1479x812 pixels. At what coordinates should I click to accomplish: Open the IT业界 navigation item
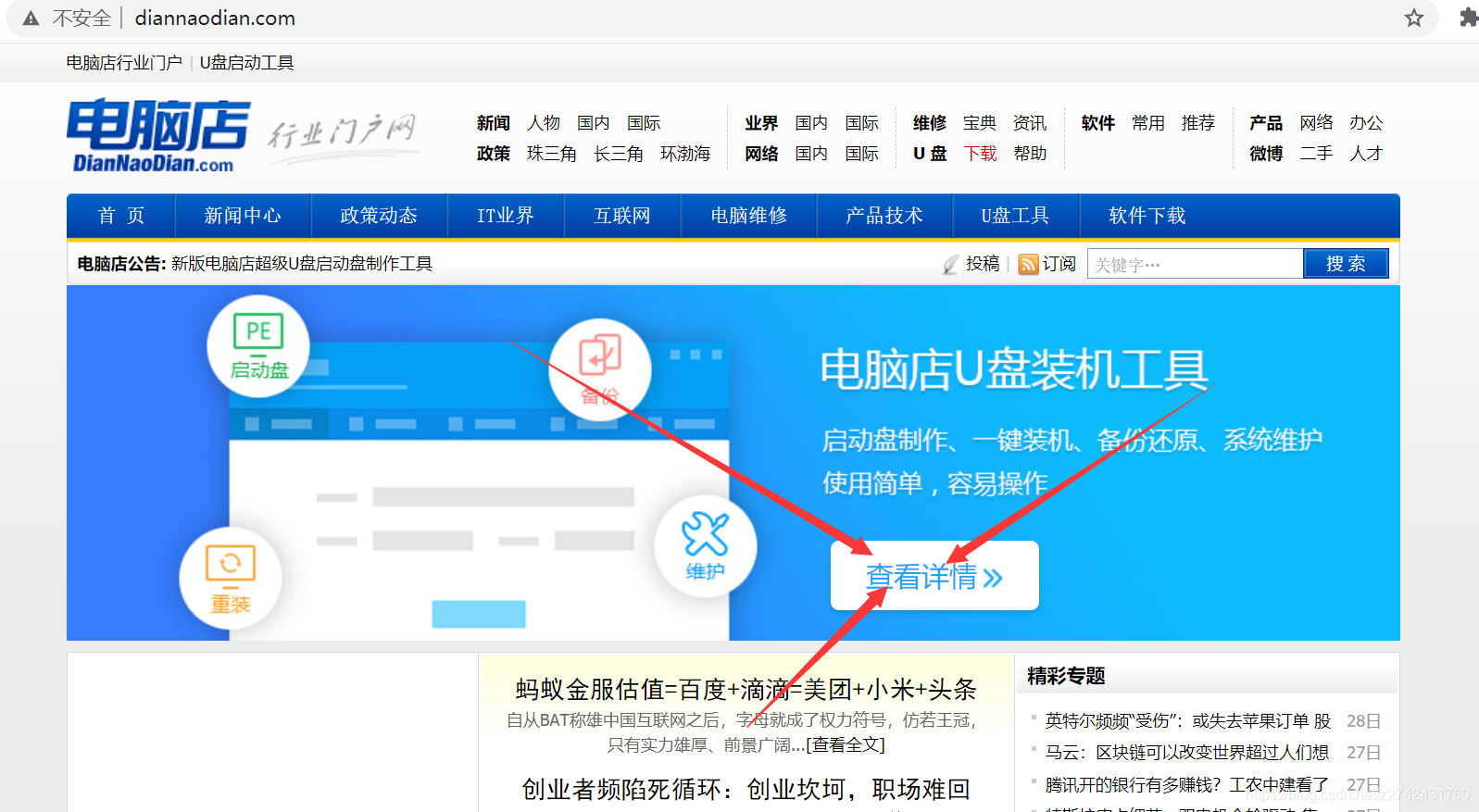coord(506,216)
